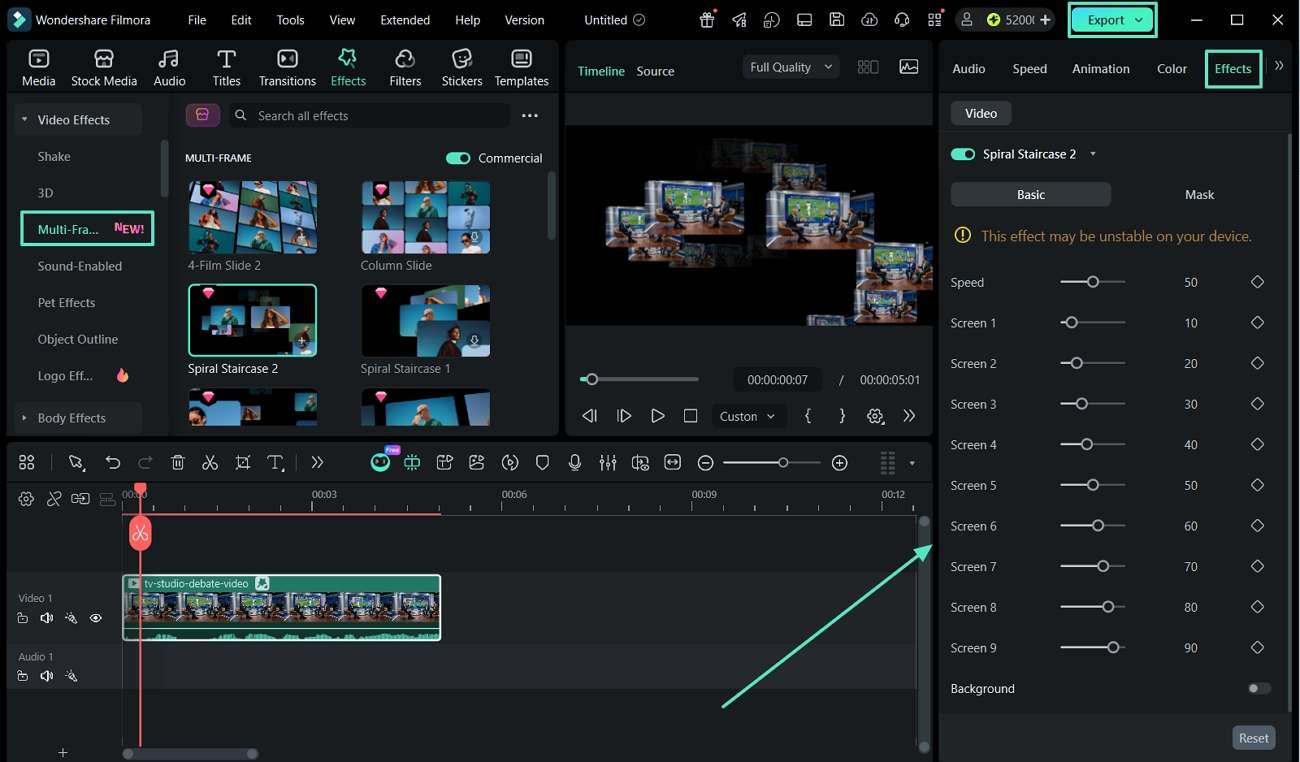
Task: Open the Filters panel
Action: [405, 68]
